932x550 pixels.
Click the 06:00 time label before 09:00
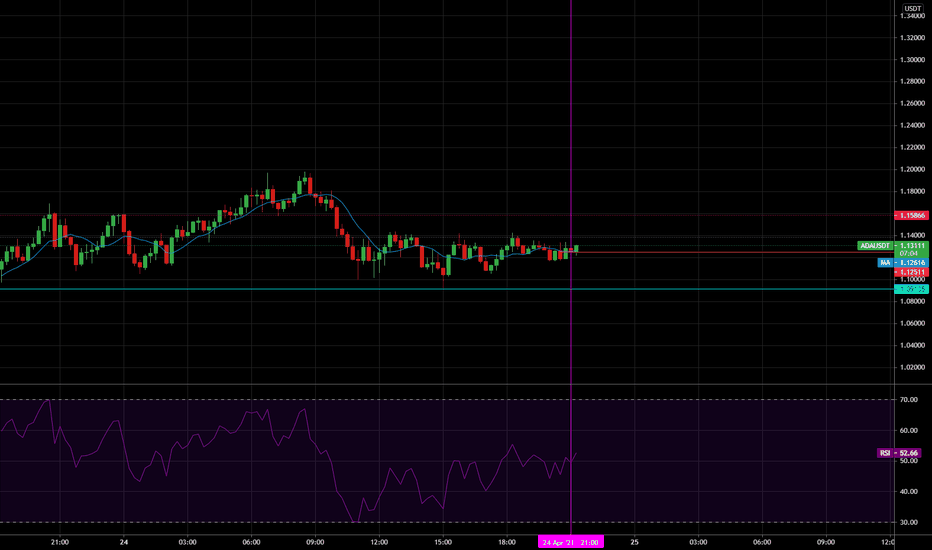[251, 542]
